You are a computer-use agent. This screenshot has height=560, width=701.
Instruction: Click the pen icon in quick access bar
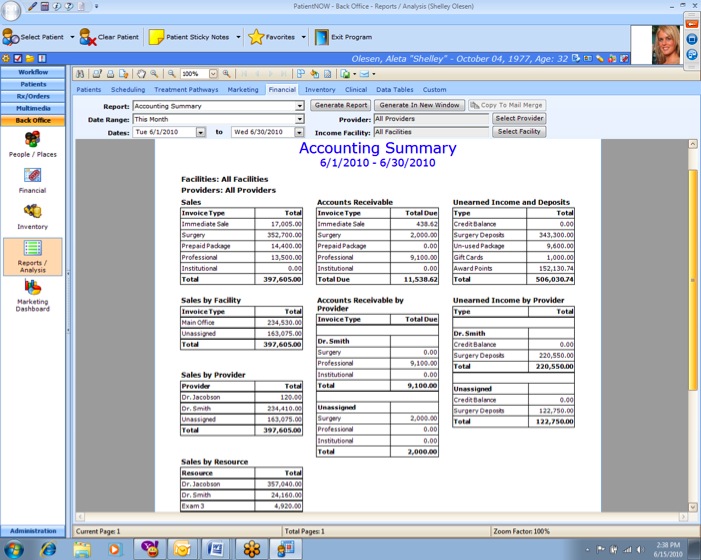(33, 6)
